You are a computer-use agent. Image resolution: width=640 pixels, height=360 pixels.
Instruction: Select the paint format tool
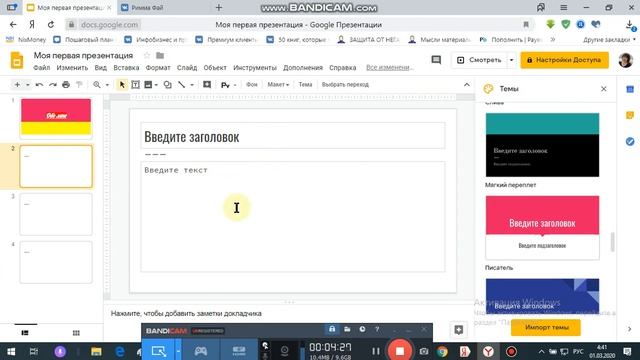[x=79, y=85]
